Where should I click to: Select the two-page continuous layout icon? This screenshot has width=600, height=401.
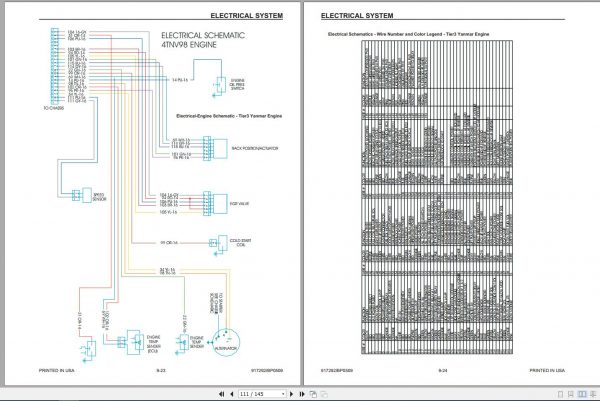click(593, 394)
